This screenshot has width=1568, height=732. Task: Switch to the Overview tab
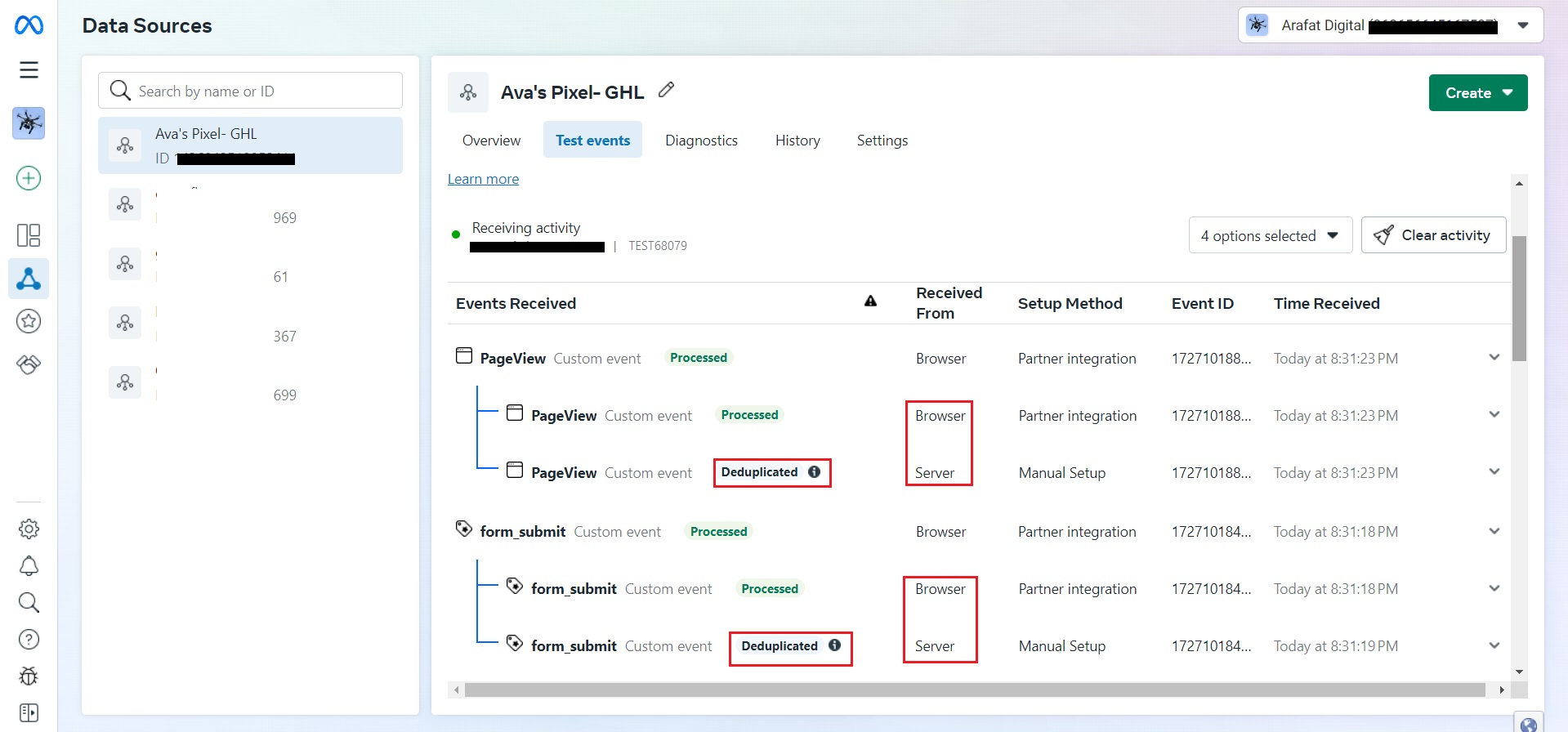[x=491, y=141]
